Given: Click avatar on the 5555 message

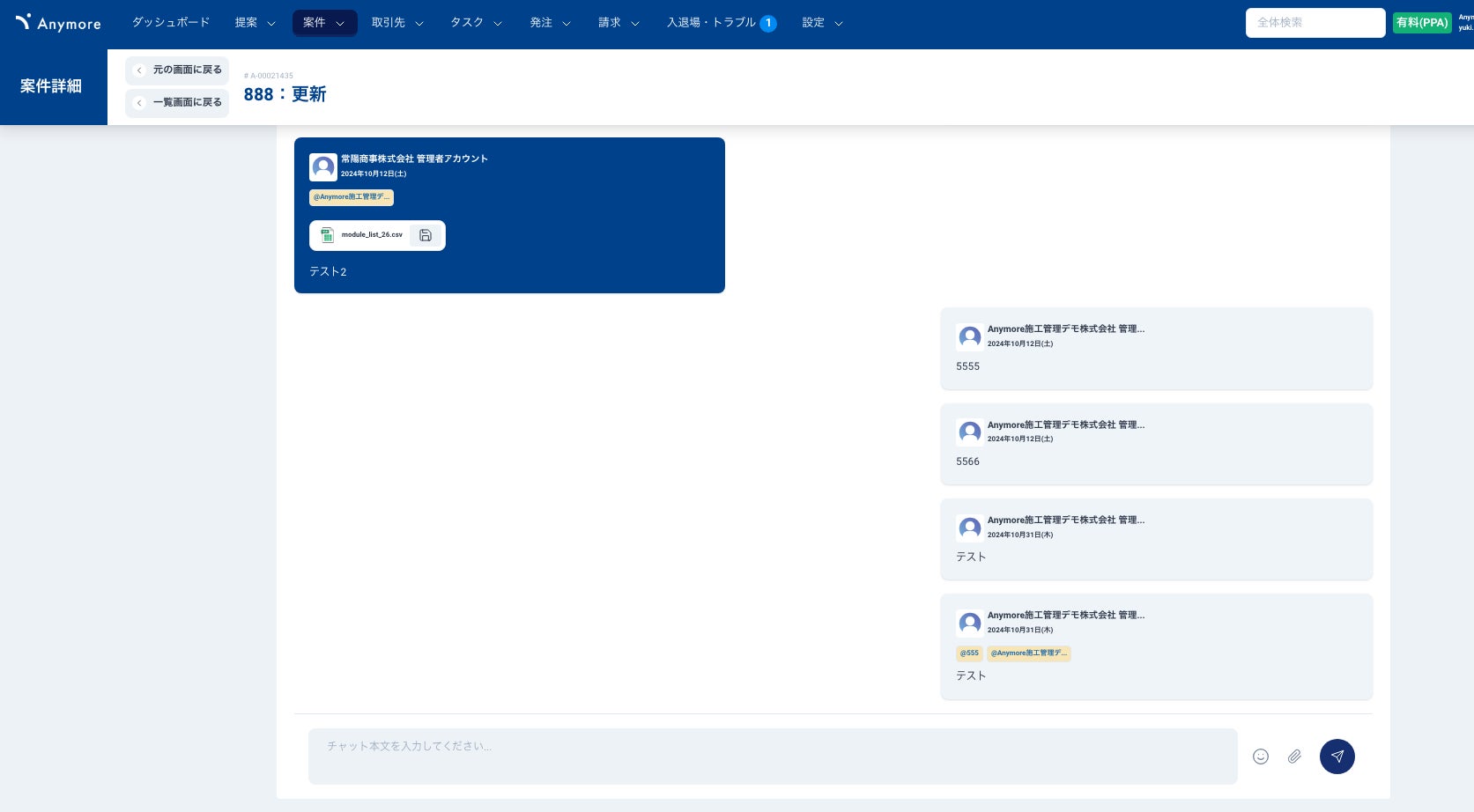Looking at the screenshot, I should 970,336.
